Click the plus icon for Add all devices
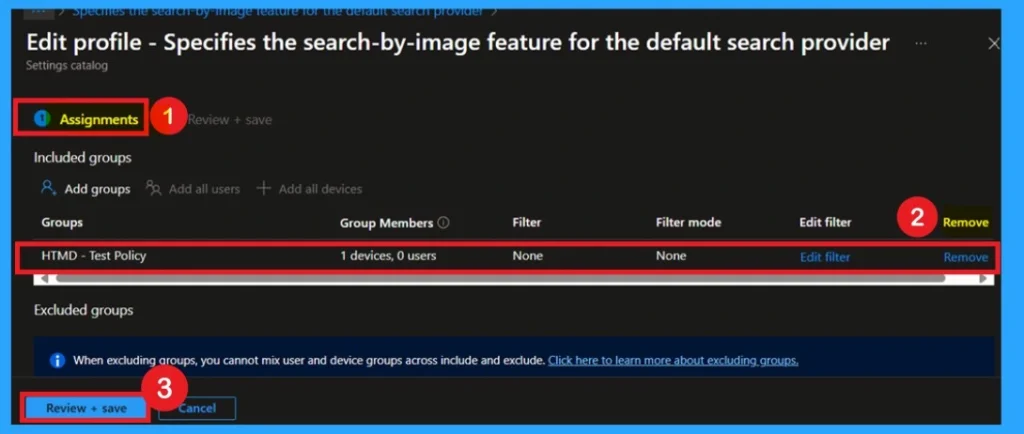 click(263, 189)
